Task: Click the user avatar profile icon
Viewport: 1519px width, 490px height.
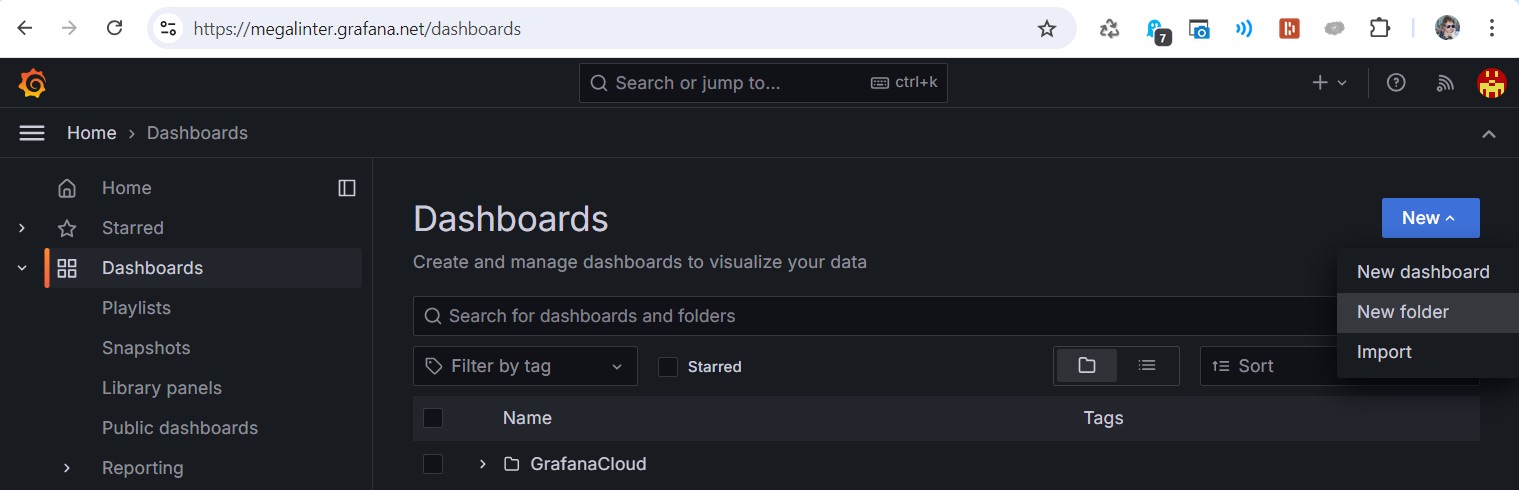Action: (x=1491, y=83)
